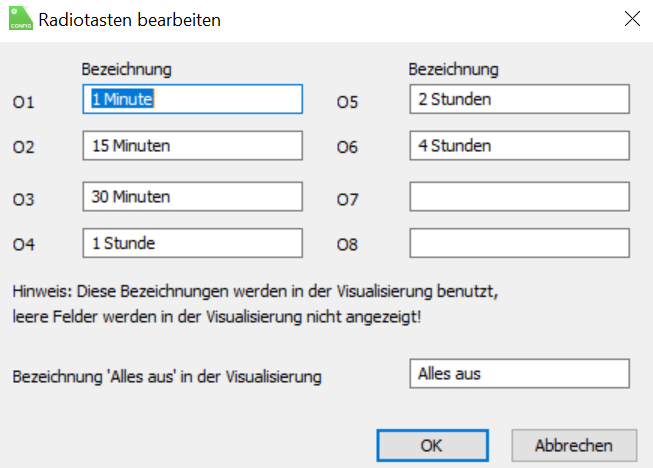Click the 'Alles aus' text field

[x=519, y=374]
